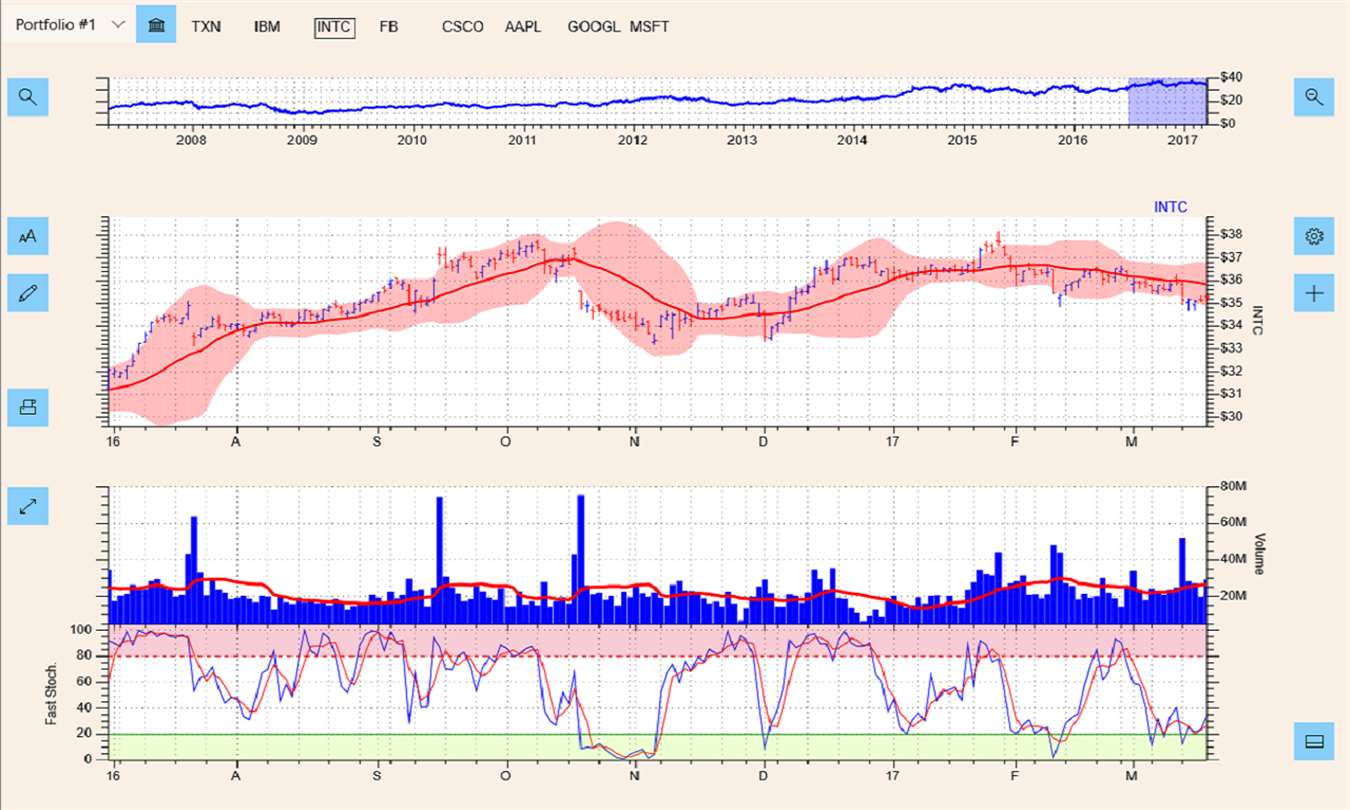Select the TXN ticker
Viewport: 1350px width, 810px height.
click(206, 27)
